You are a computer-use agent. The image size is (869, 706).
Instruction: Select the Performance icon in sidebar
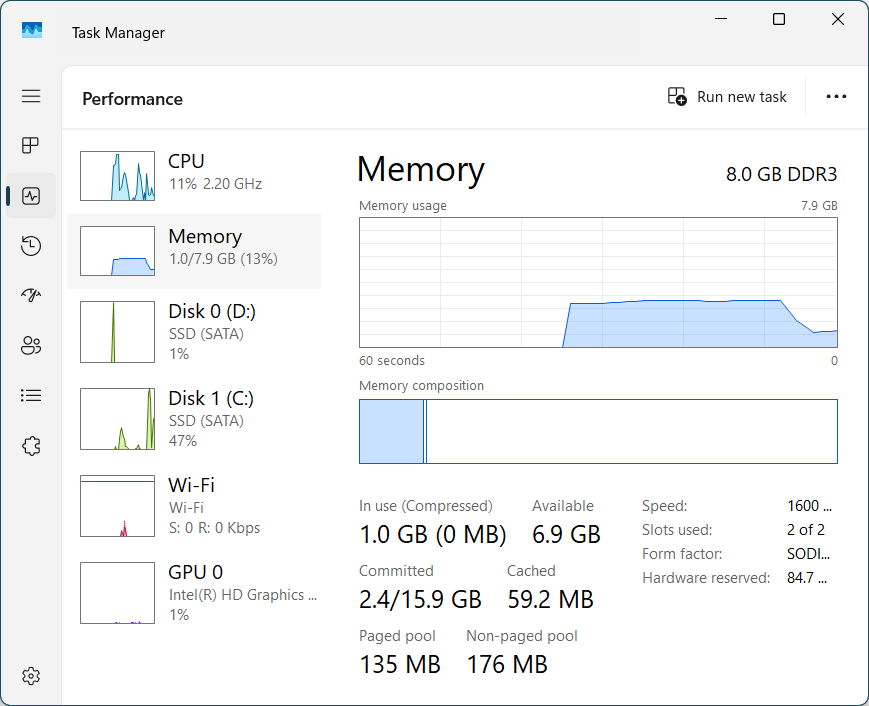point(31,196)
